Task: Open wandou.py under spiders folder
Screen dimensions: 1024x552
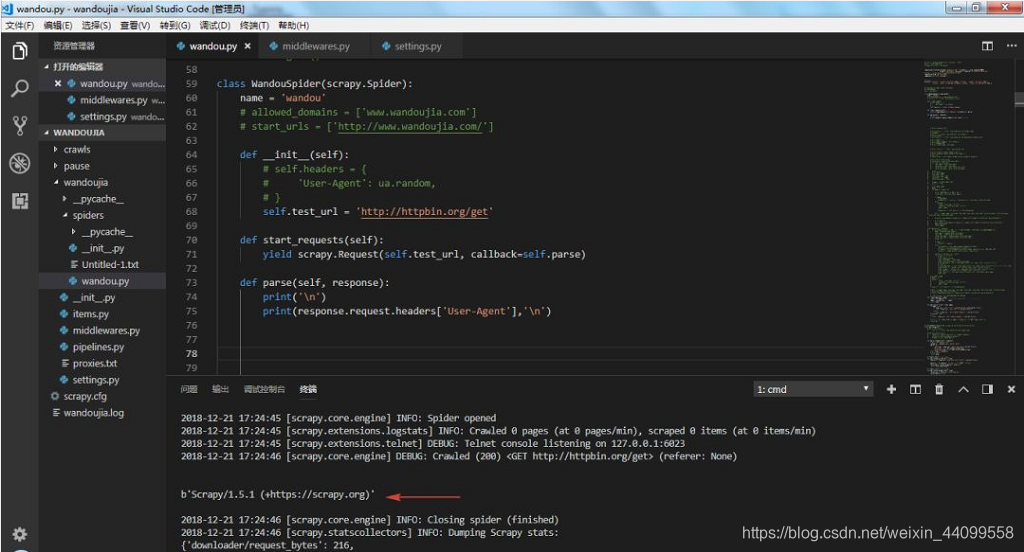Action: coord(102,281)
